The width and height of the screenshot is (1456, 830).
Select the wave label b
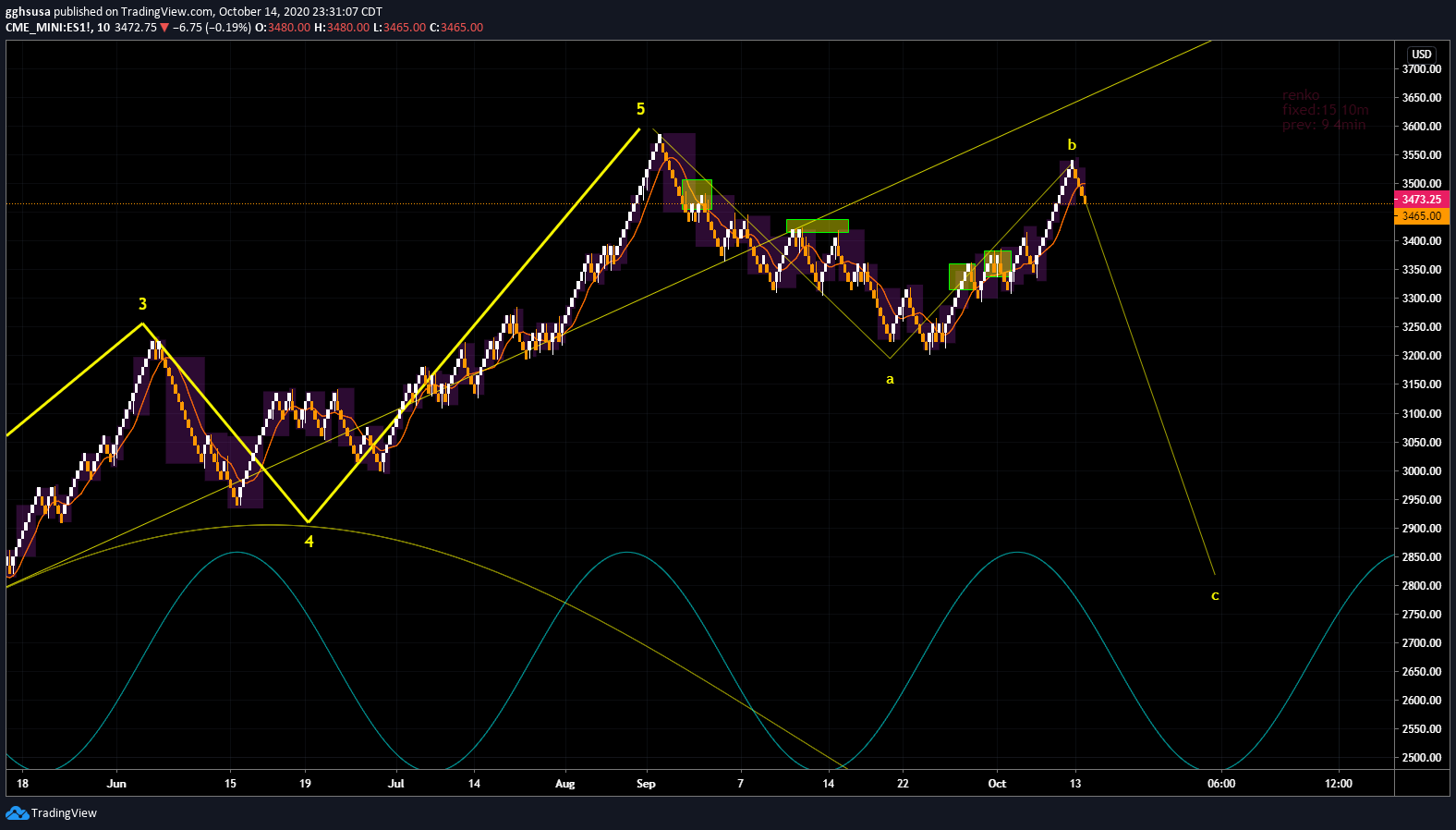pyautogui.click(x=1072, y=144)
